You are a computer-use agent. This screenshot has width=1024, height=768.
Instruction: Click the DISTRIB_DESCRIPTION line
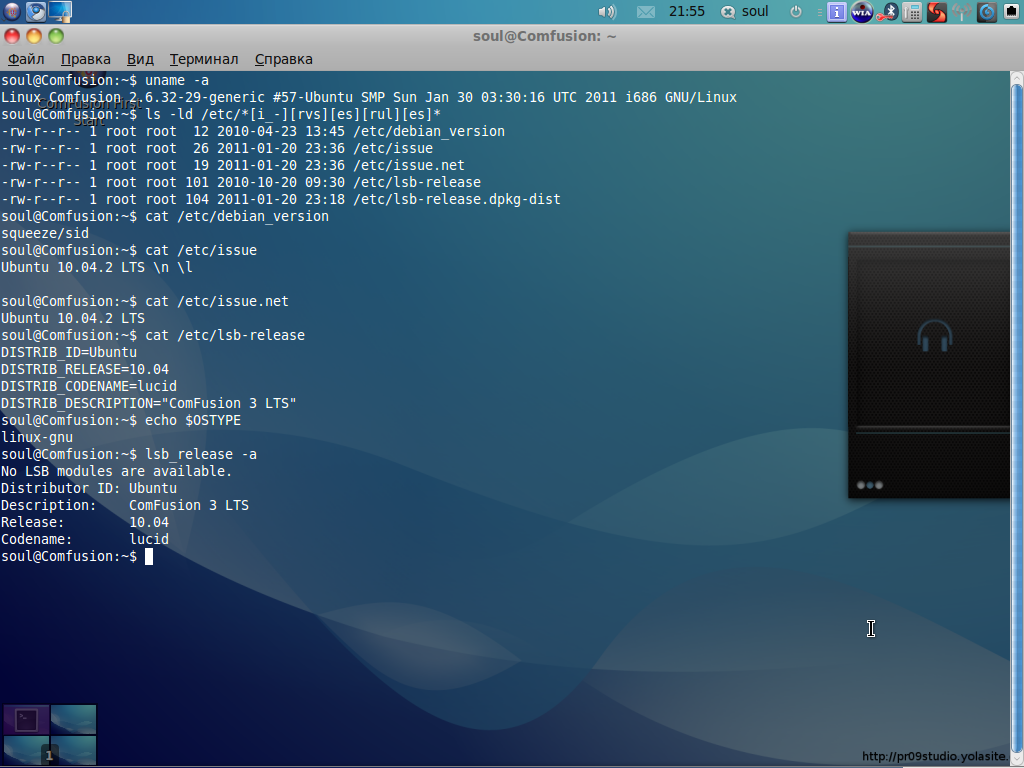pos(149,403)
